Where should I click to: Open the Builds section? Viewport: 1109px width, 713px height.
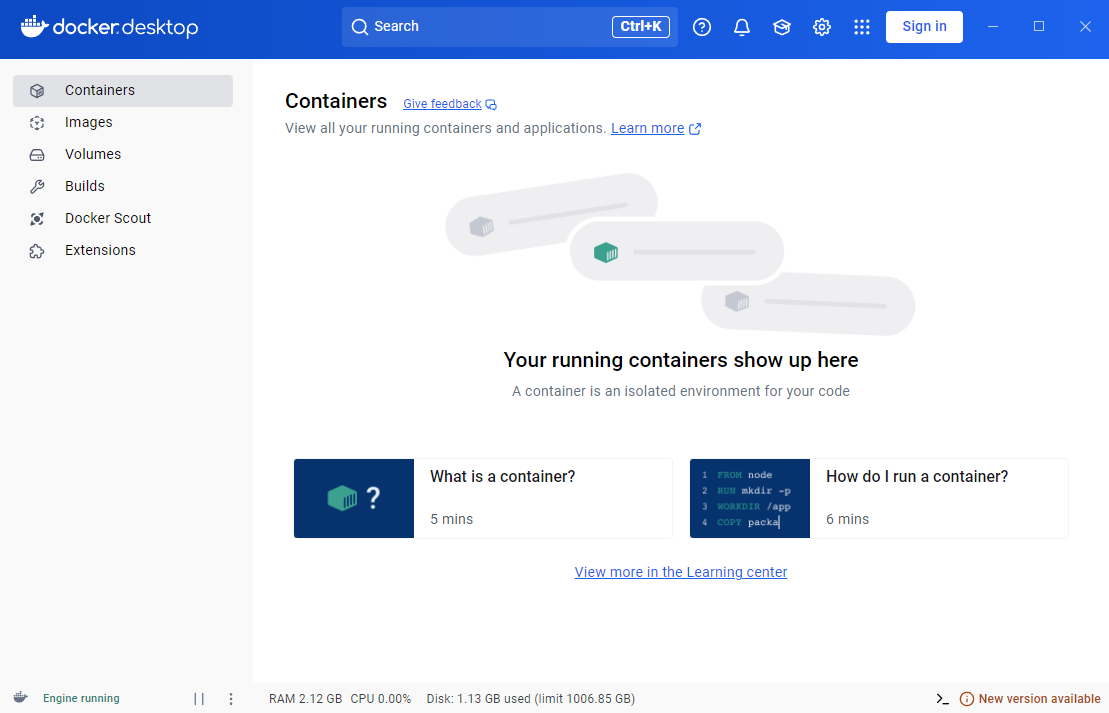pyautogui.click(x=123, y=187)
